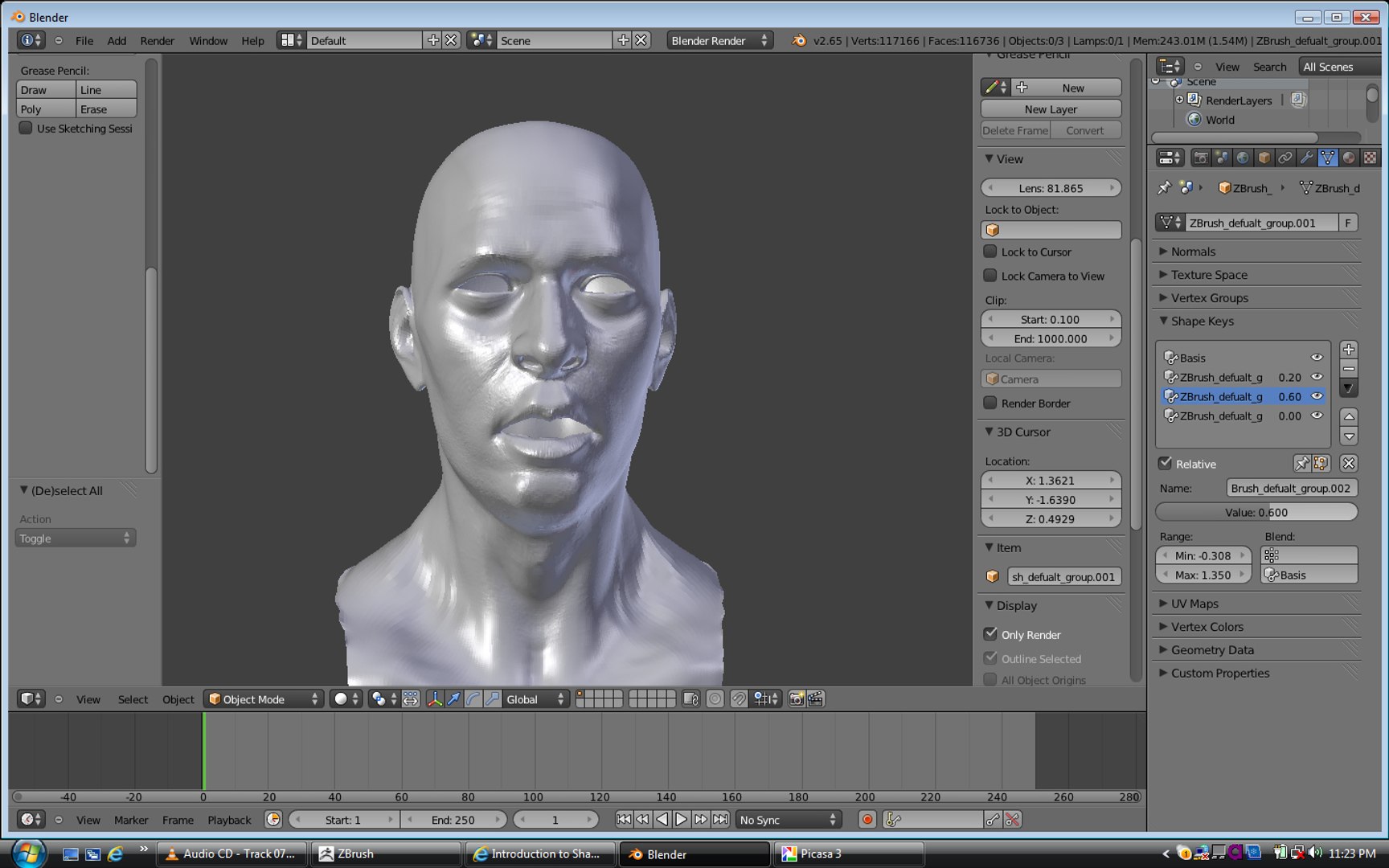Toggle snap magnet icon in 3D header
This screenshot has width=1389, height=868.
click(738, 699)
